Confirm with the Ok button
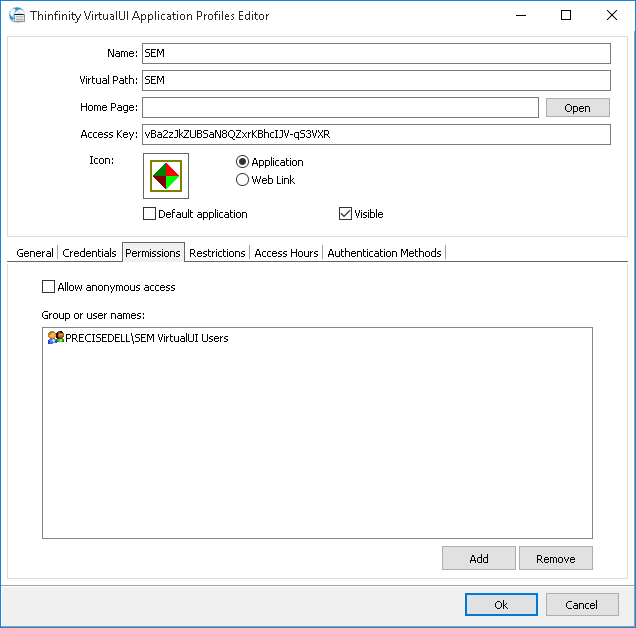This screenshot has height=628, width=636. [501, 605]
